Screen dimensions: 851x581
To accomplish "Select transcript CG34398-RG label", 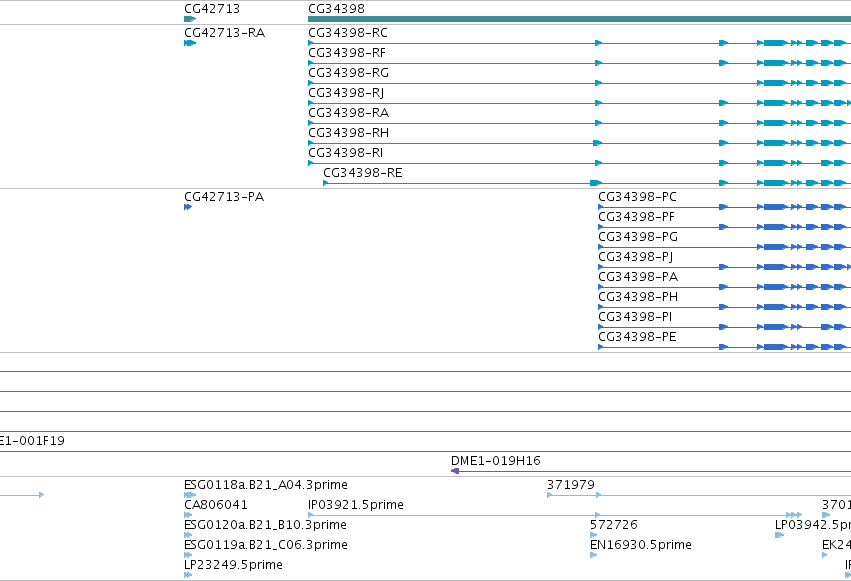I will 348,73.
